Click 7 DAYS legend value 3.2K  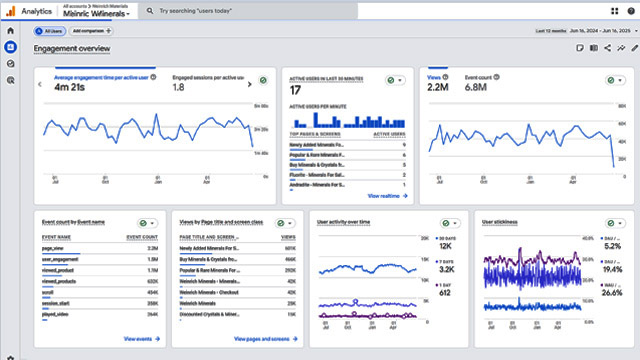click(x=447, y=269)
